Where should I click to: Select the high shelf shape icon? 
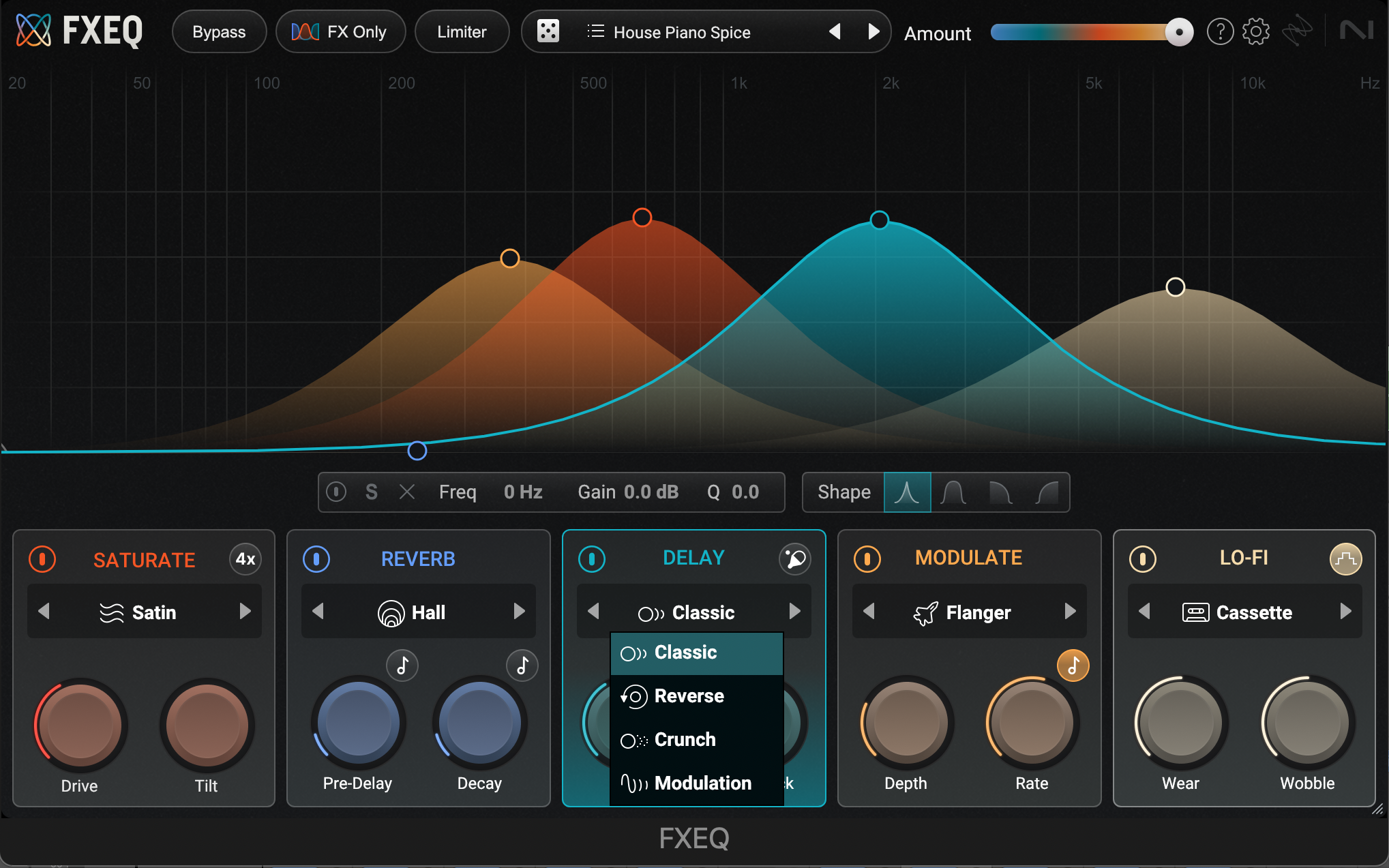click(x=1047, y=492)
